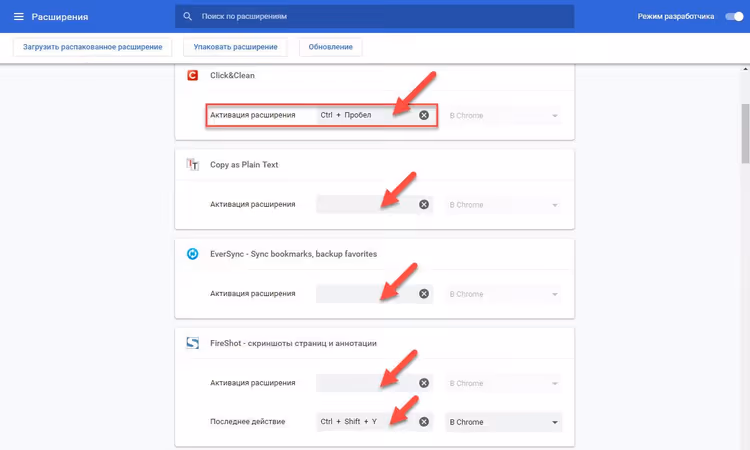Open the hamburger main menu
The image size is (750, 450).
(19, 17)
